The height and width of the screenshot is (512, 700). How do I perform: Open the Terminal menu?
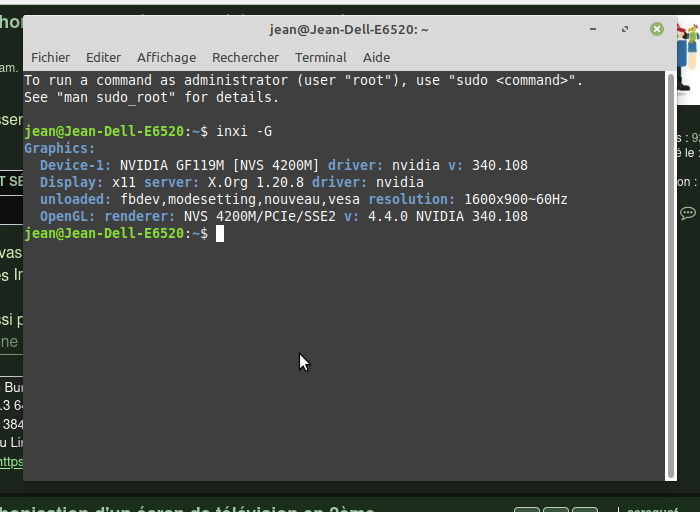320,58
